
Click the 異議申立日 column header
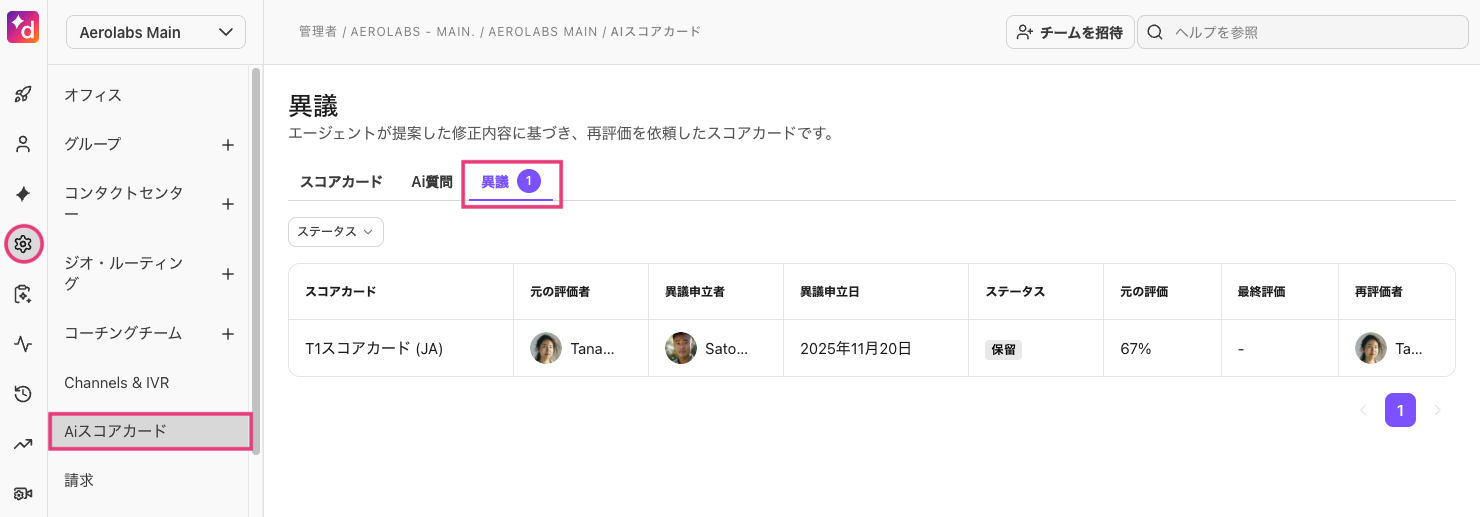[830, 292]
